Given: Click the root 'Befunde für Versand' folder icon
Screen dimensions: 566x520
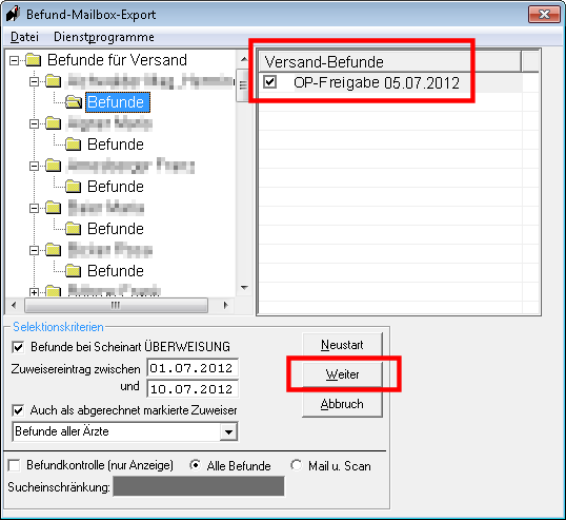Looking at the screenshot, I should pyautogui.click(x=33, y=60).
